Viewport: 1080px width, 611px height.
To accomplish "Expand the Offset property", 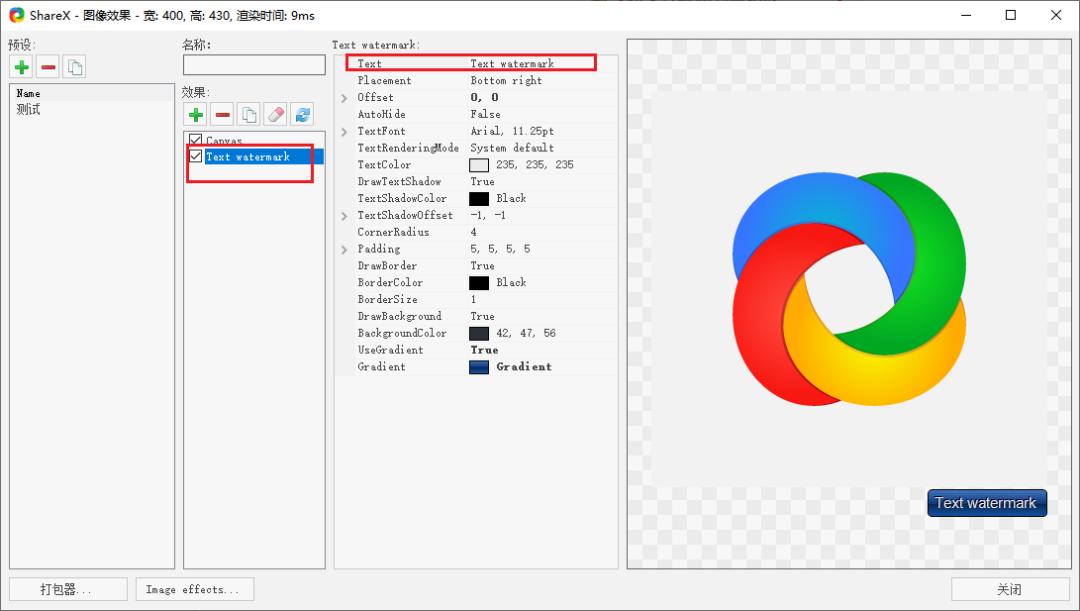I will click(x=345, y=98).
